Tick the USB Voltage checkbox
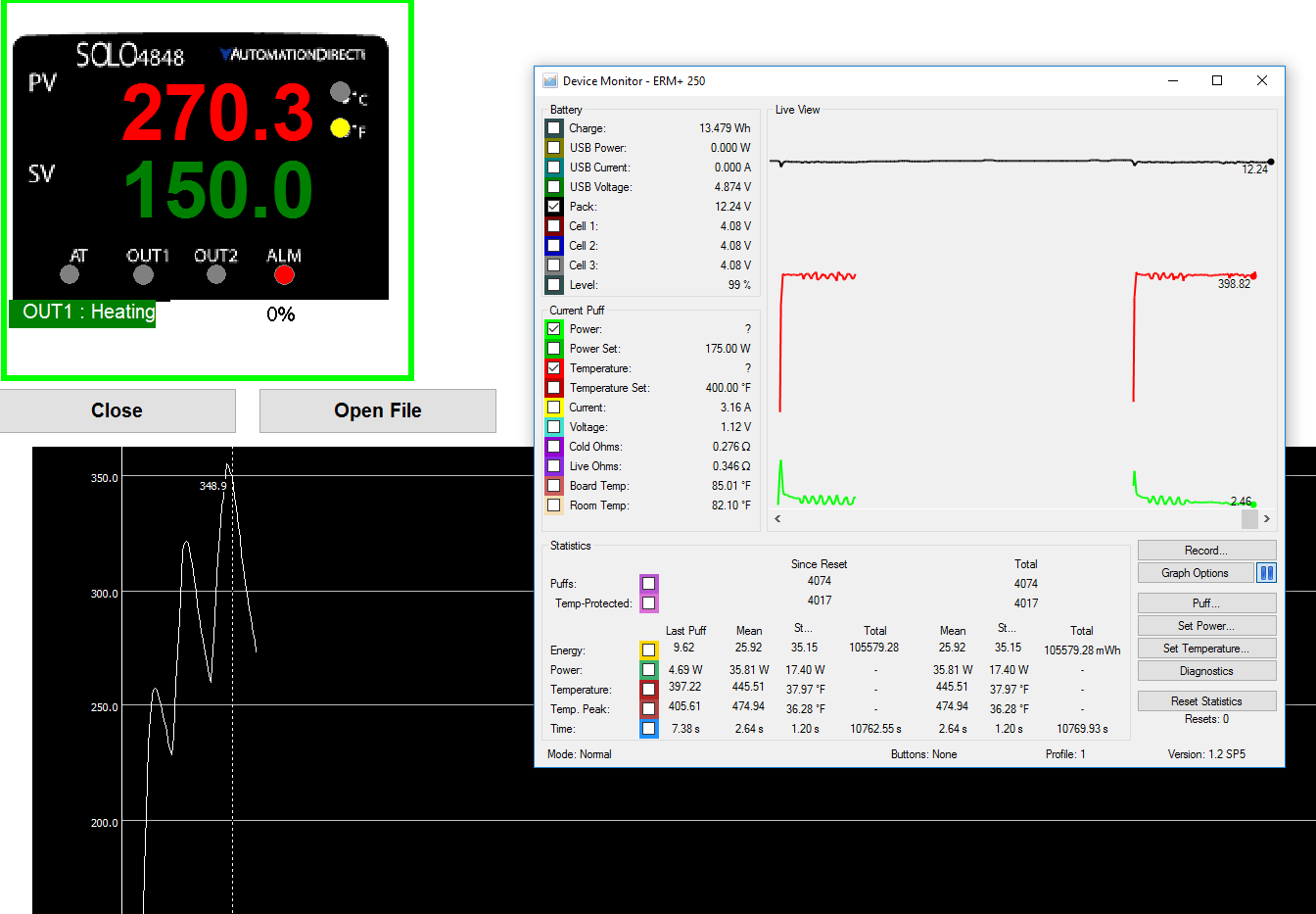The height and width of the screenshot is (914, 1316). (554, 187)
